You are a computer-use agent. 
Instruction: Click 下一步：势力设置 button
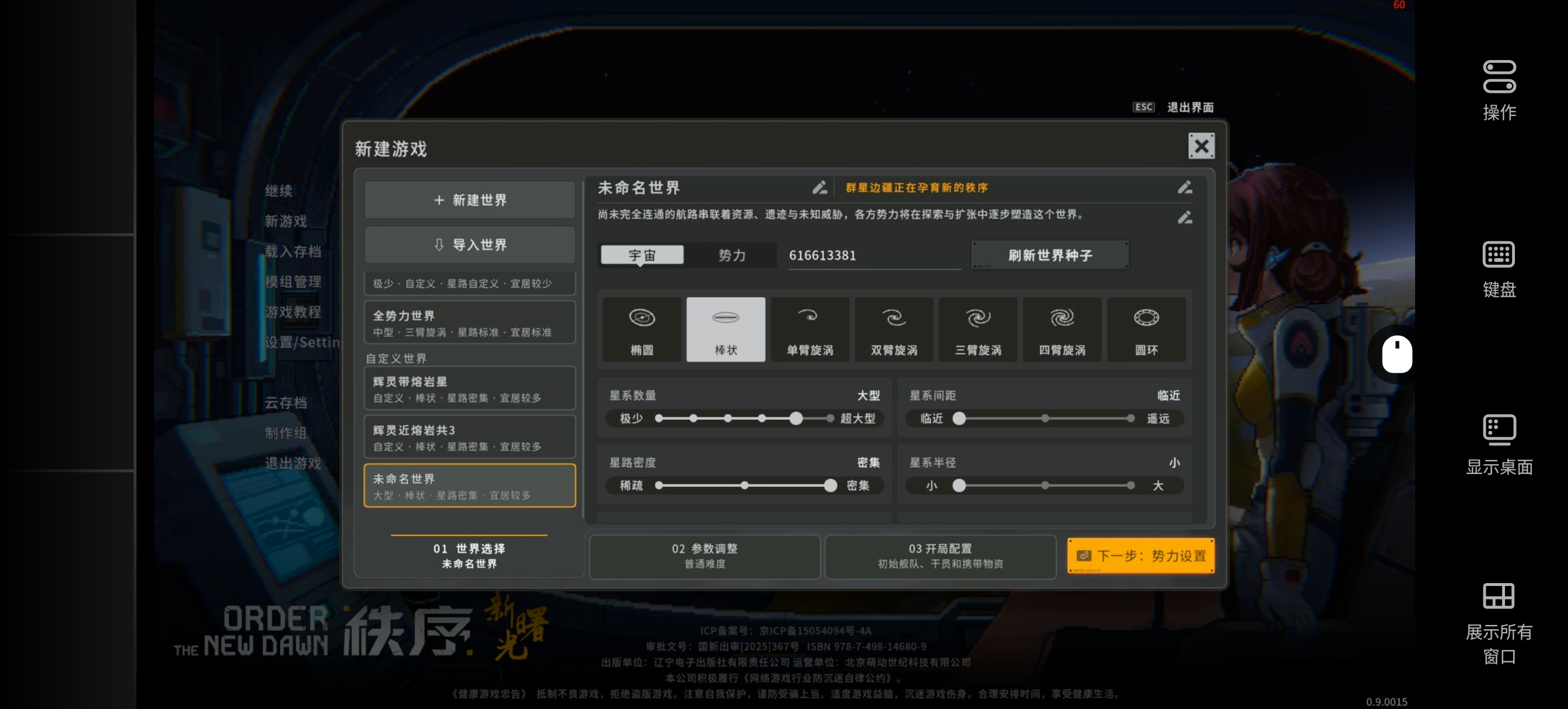click(x=1140, y=556)
